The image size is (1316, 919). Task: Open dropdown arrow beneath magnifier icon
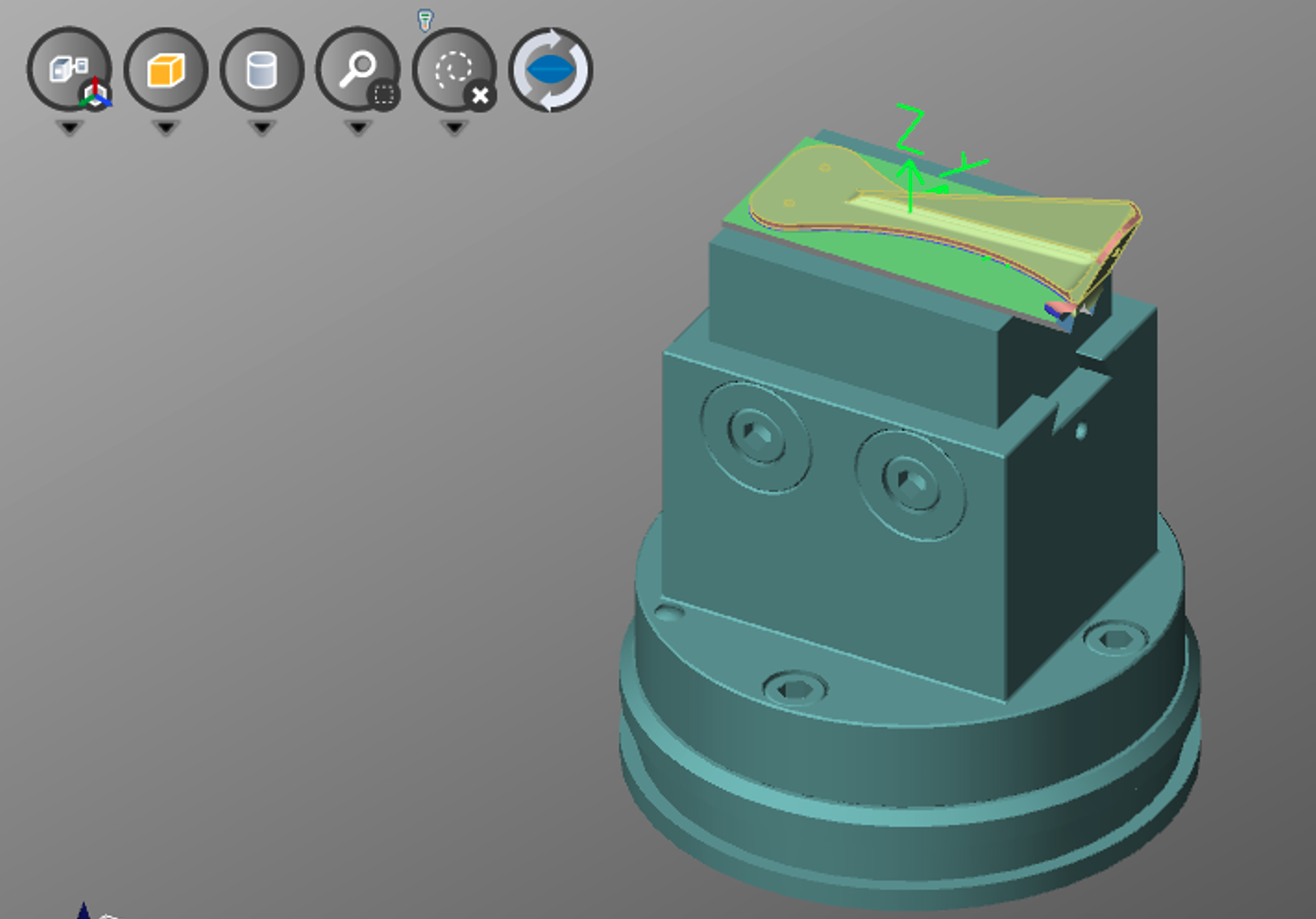click(x=358, y=127)
